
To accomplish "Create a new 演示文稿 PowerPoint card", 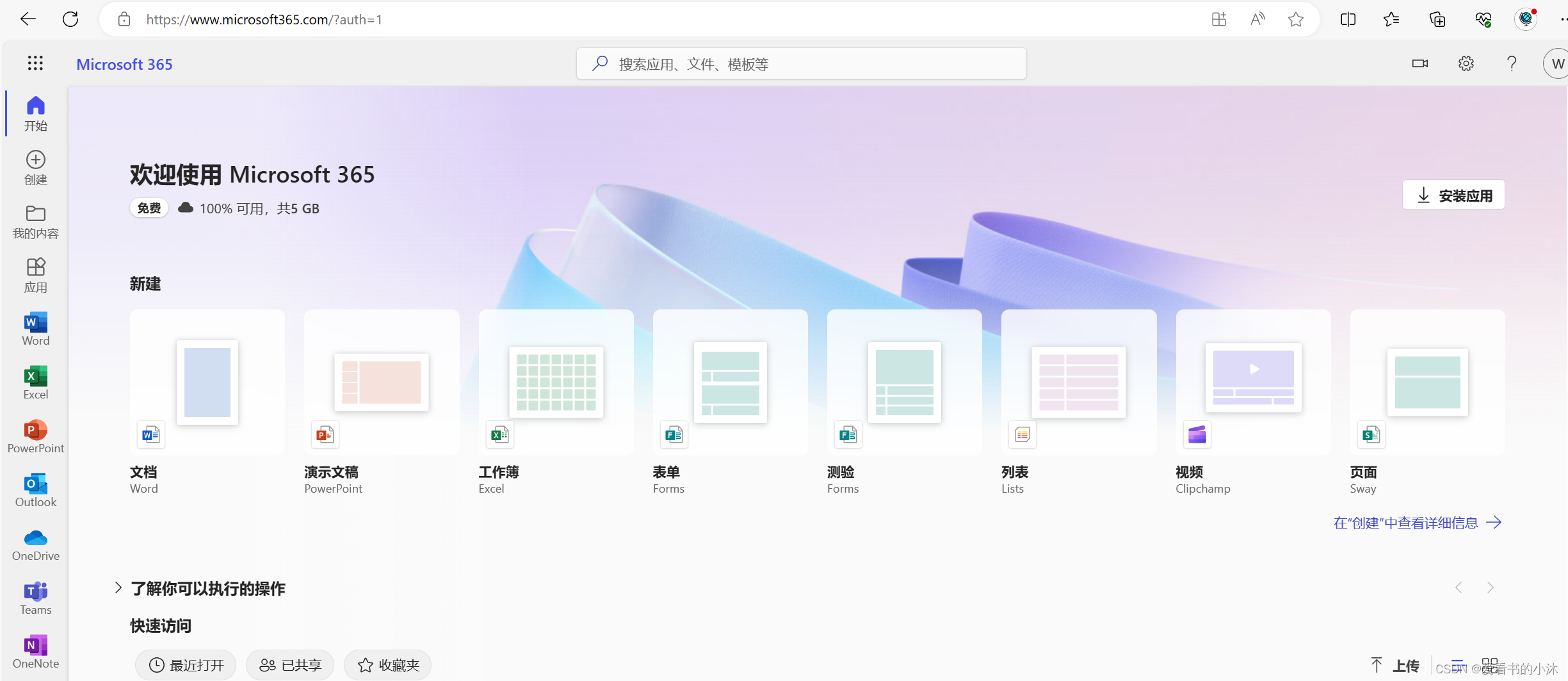I will click(382, 402).
